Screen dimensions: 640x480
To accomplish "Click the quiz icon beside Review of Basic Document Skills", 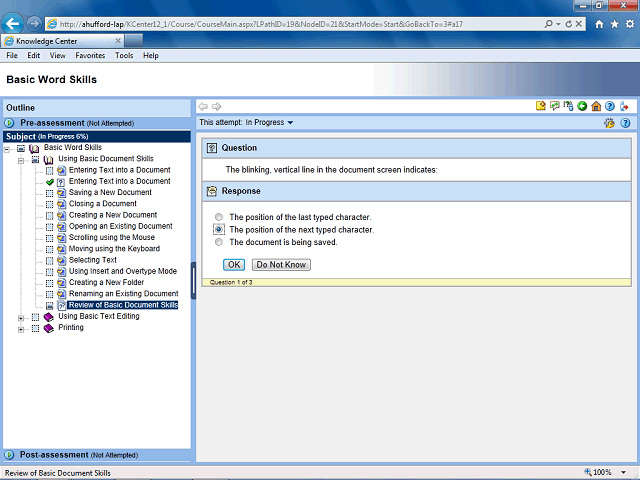I will click(x=61, y=305).
